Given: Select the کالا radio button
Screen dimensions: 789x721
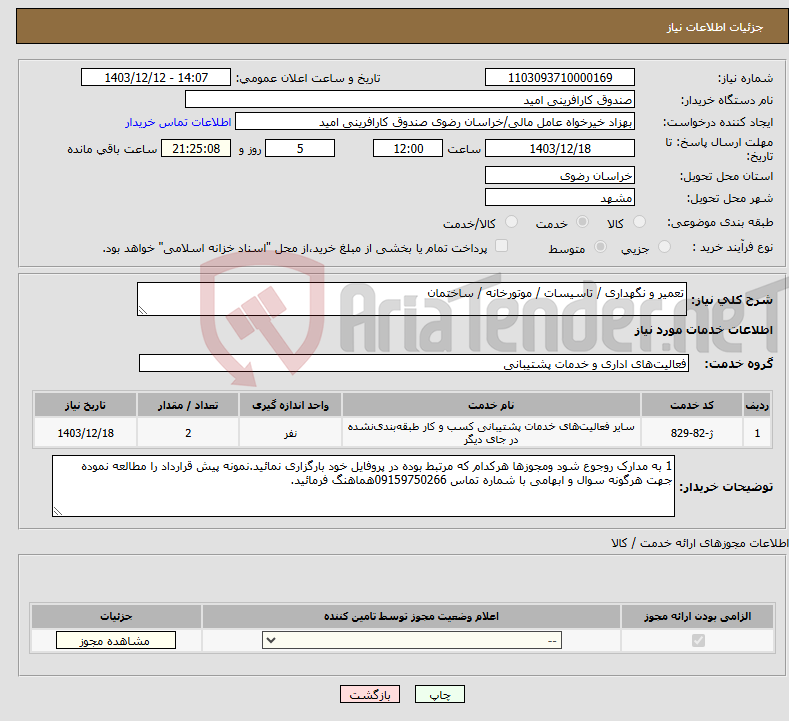Looking at the screenshot, I should (x=639, y=222).
